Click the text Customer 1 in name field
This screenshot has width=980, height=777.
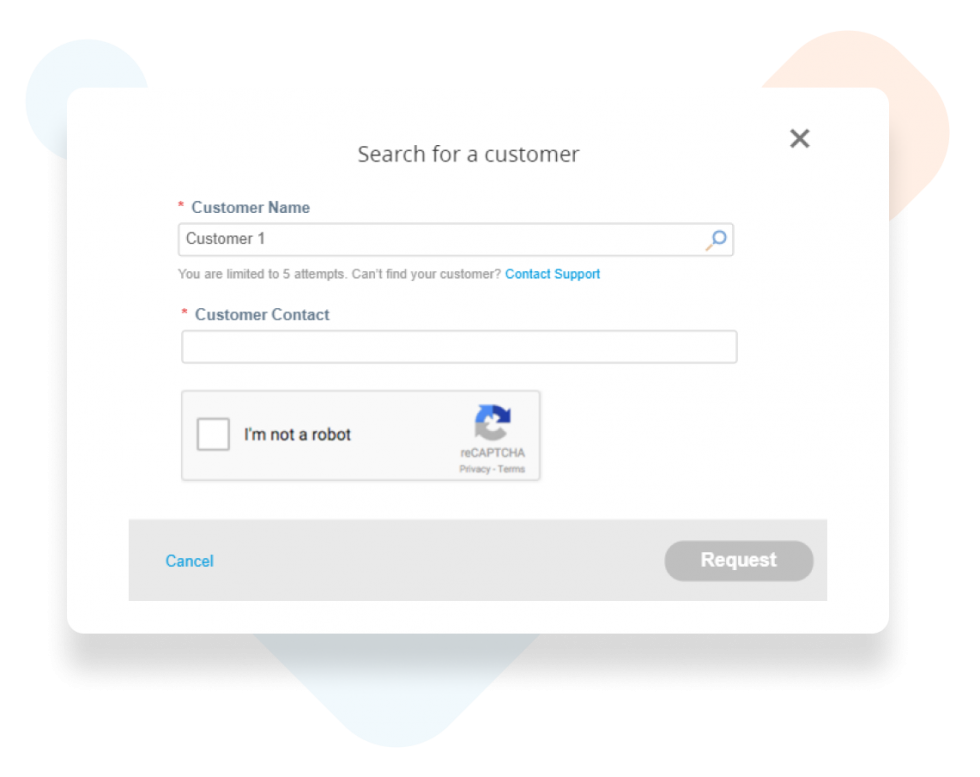(226, 239)
